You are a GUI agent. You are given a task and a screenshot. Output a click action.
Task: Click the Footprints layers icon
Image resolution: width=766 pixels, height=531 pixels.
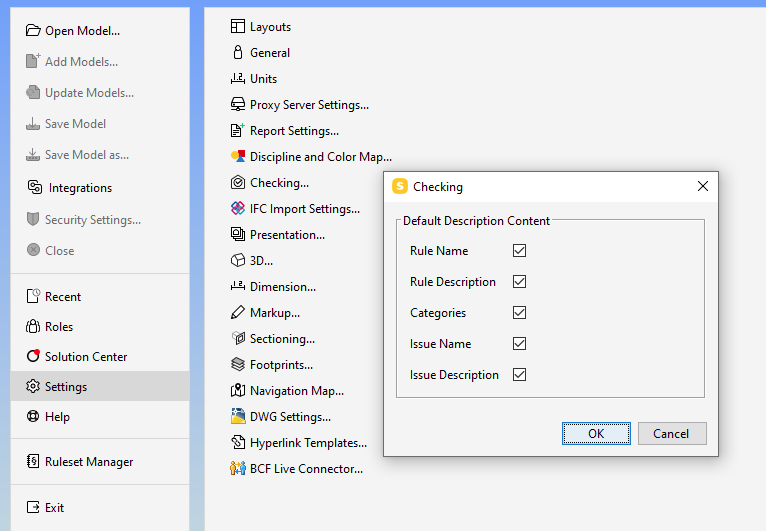point(237,364)
